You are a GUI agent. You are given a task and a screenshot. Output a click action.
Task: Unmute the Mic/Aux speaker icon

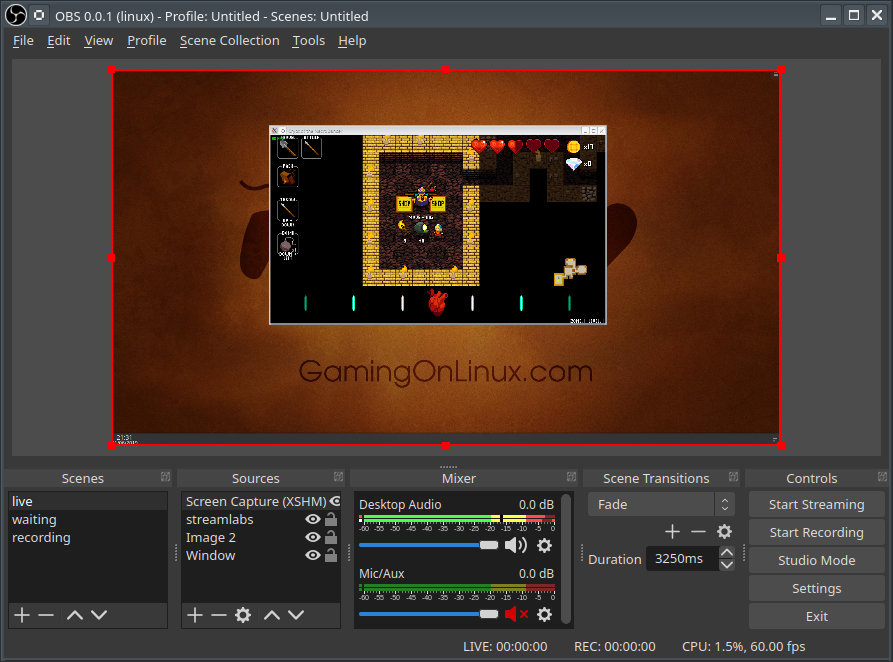pos(517,614)
